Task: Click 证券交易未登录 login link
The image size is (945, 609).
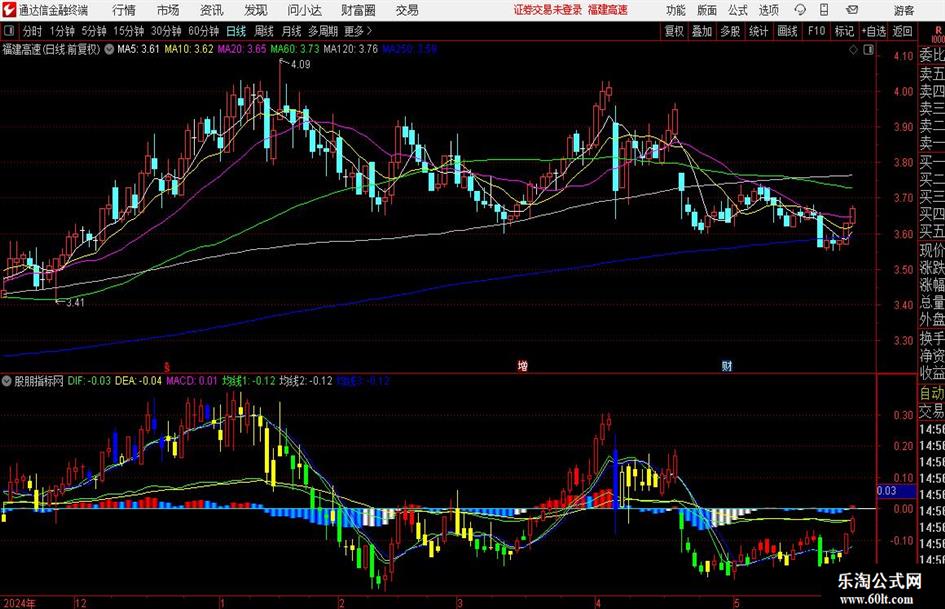Action: 548,10
